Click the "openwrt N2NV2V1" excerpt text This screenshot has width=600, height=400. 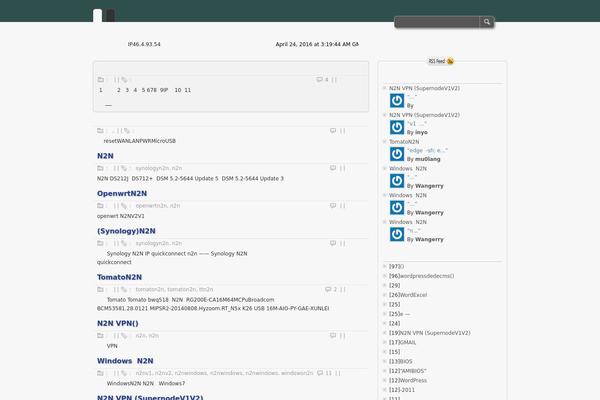coord(121,216)
